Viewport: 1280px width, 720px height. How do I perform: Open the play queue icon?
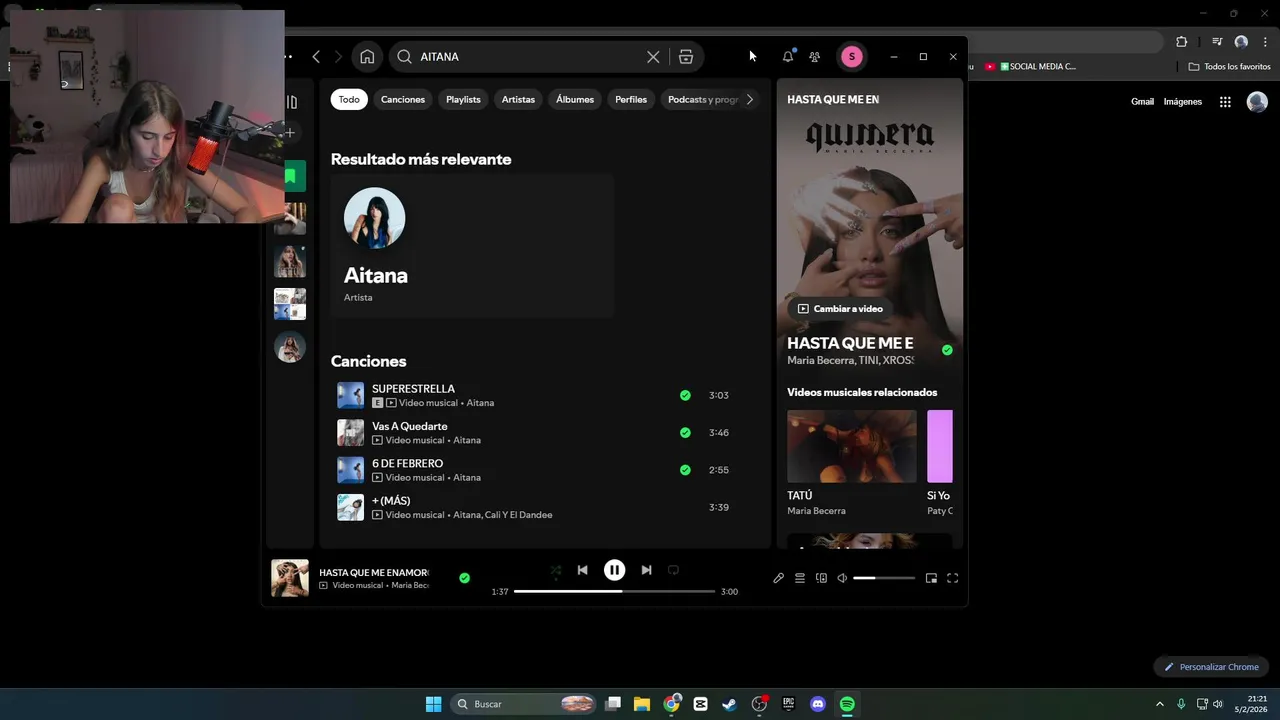coord(800,578)
